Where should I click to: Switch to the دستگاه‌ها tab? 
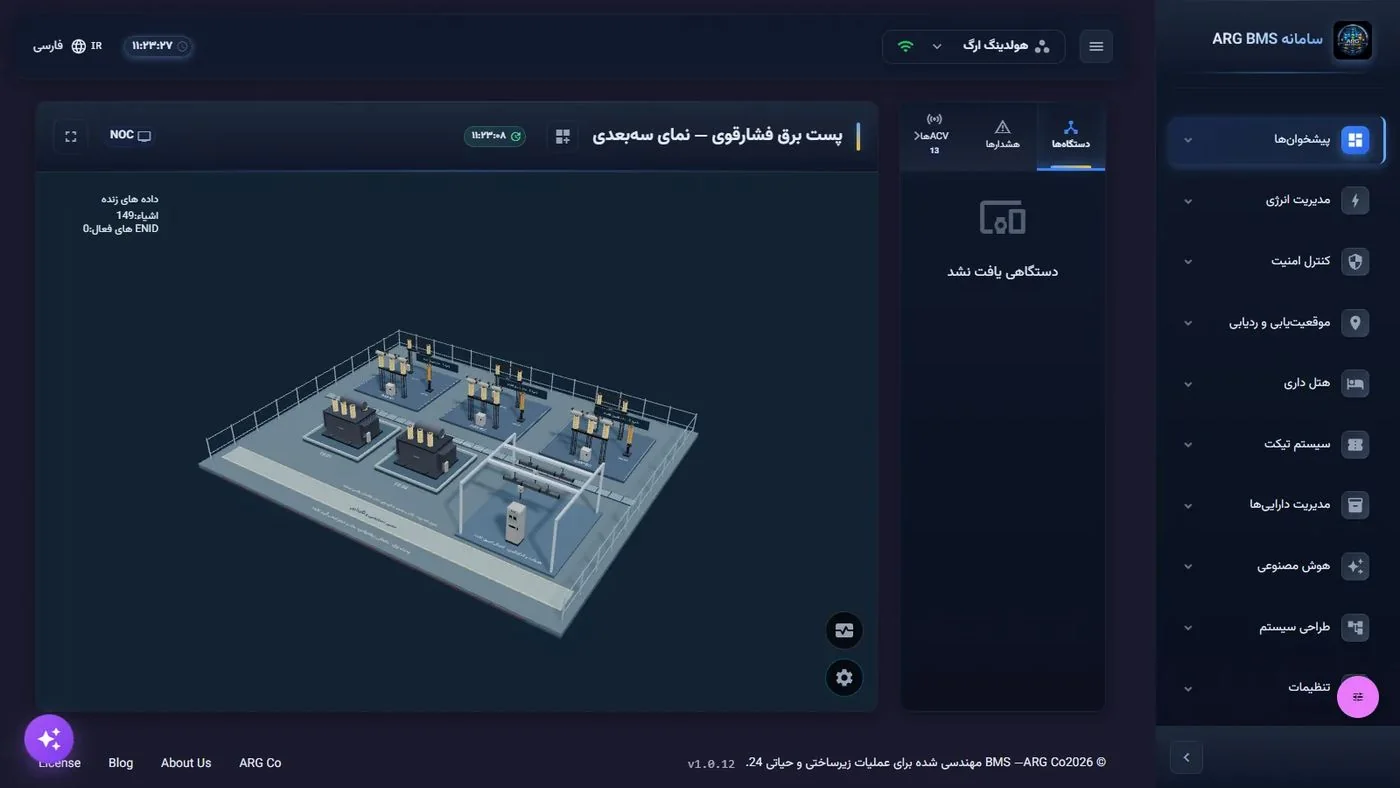click(x=1071, y=136)
